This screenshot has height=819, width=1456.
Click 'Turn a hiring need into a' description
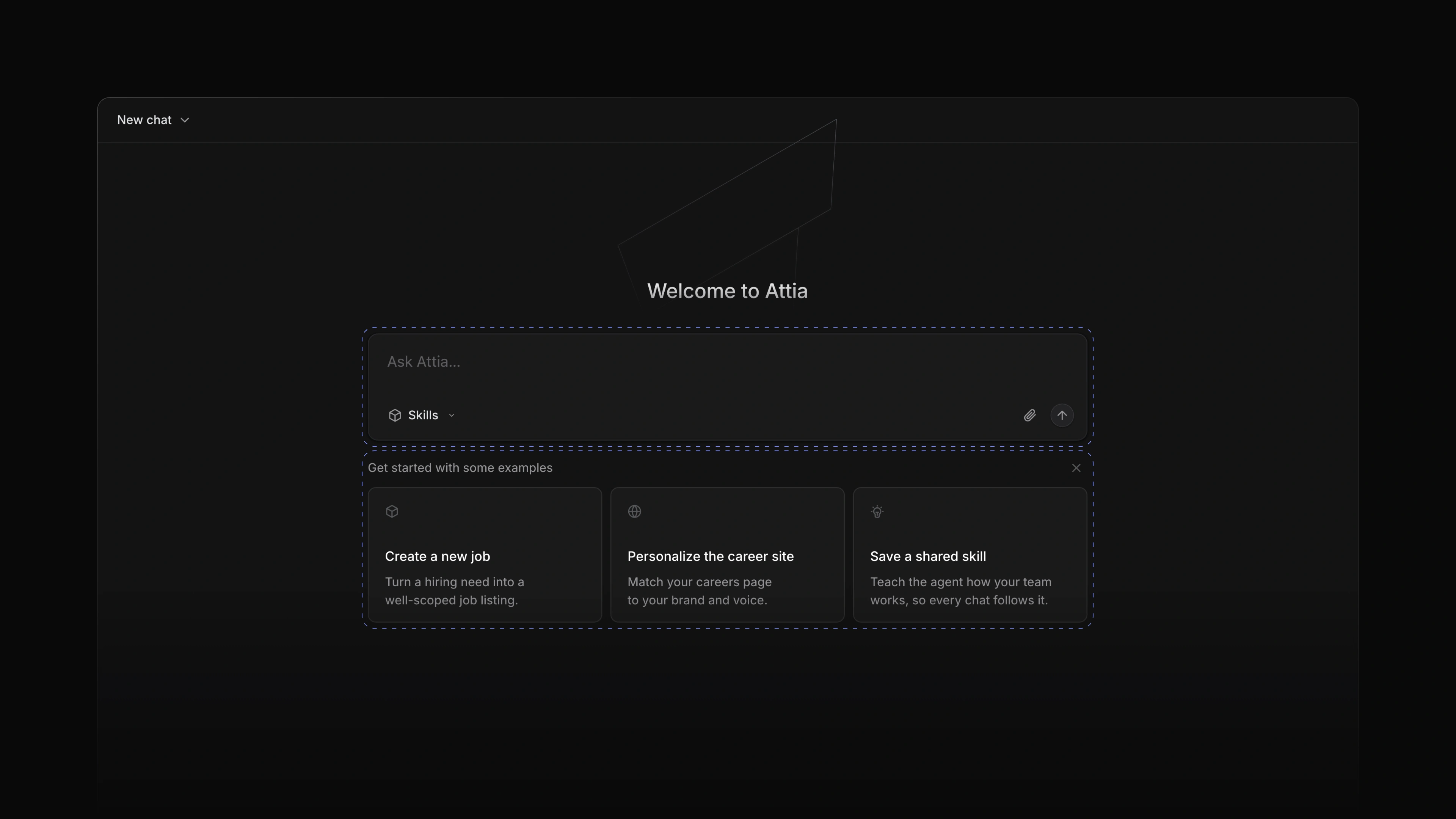click(455, 582)
